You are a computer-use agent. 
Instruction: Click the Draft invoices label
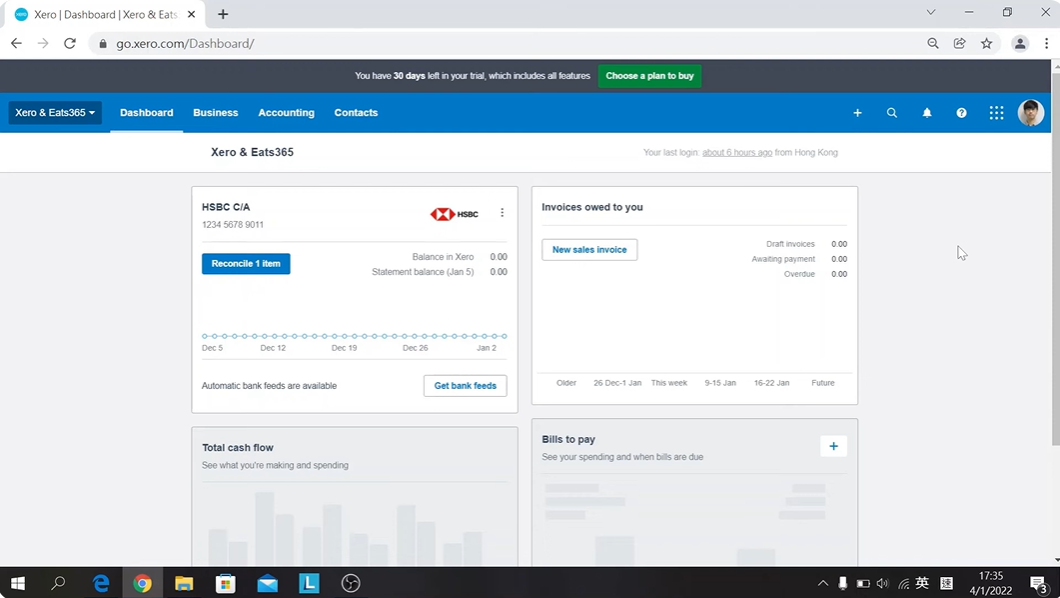(790, 244)
